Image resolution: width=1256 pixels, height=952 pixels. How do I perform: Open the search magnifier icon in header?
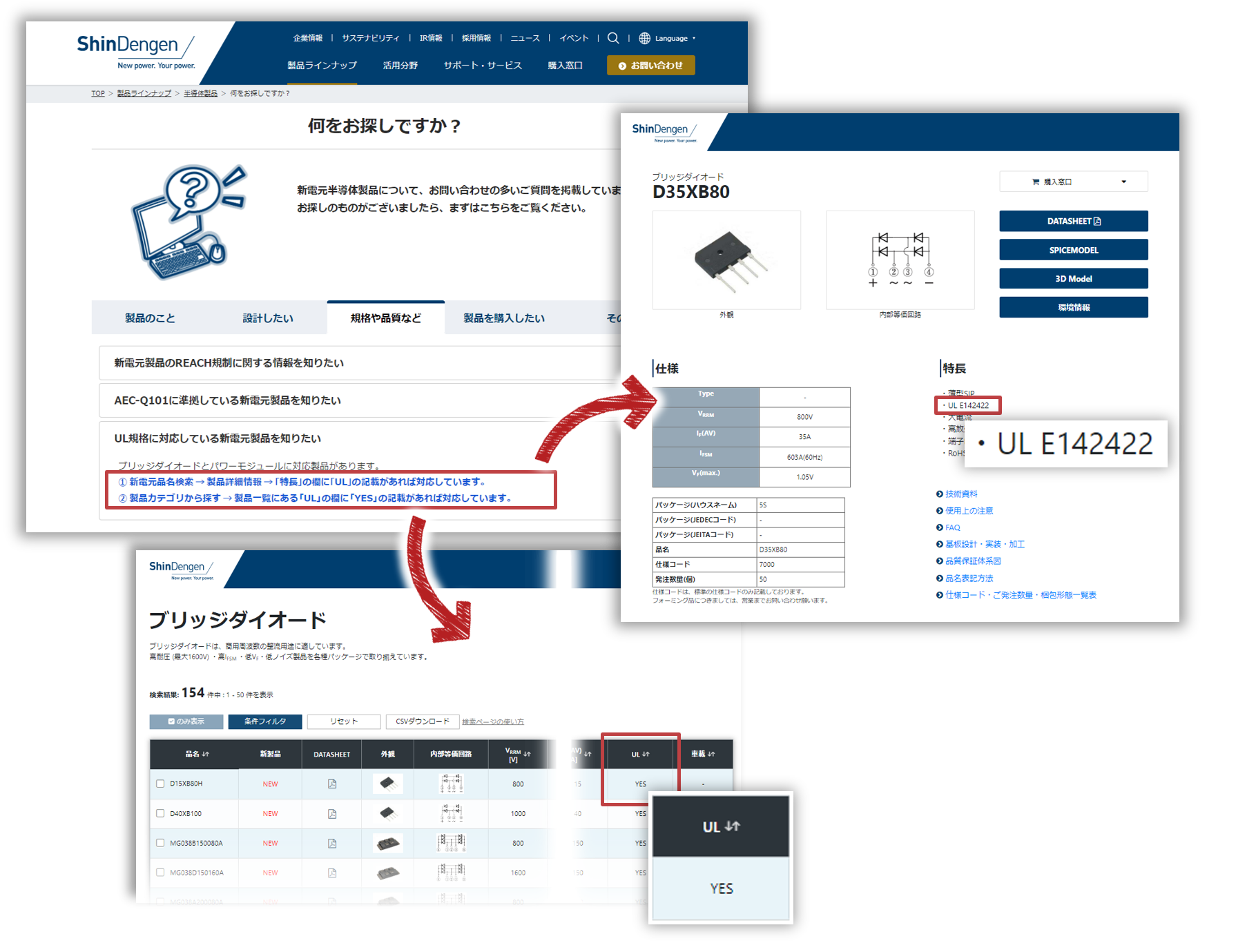pos(612,38)
